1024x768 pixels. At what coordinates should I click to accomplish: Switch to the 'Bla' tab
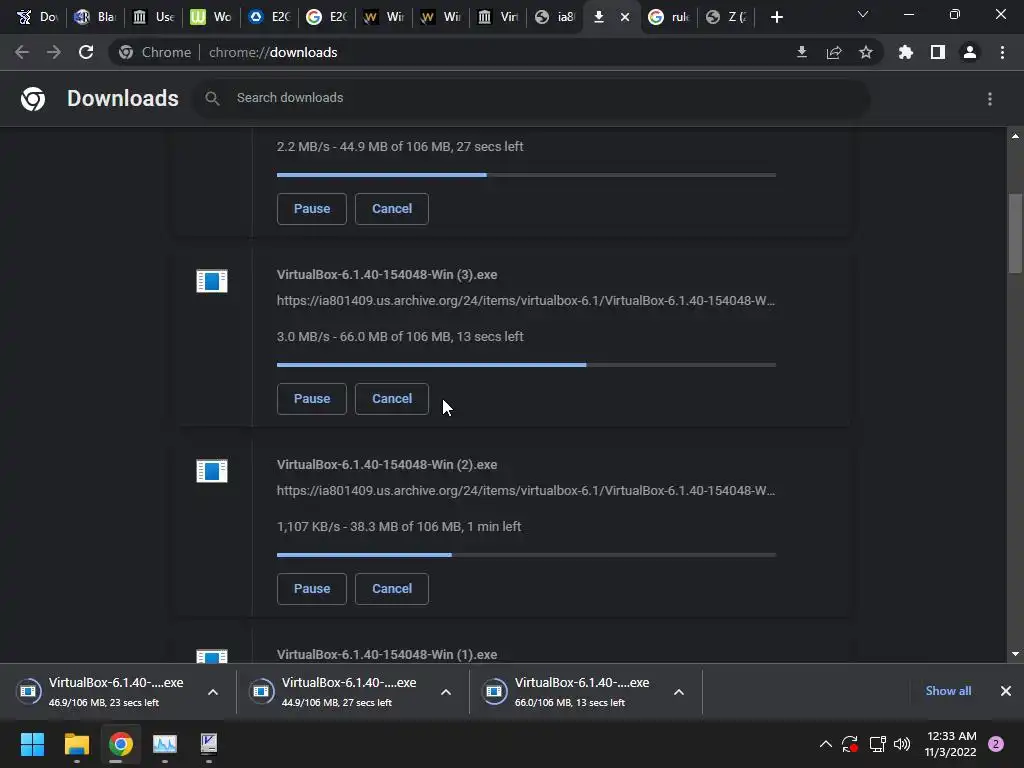point(94,17)
